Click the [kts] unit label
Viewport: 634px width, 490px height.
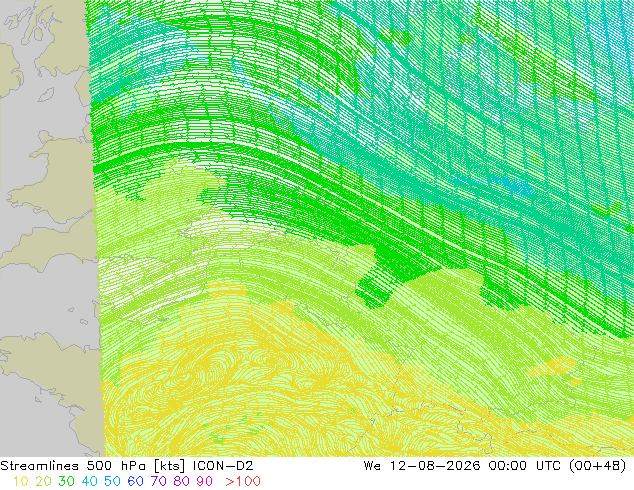point(169,466)
